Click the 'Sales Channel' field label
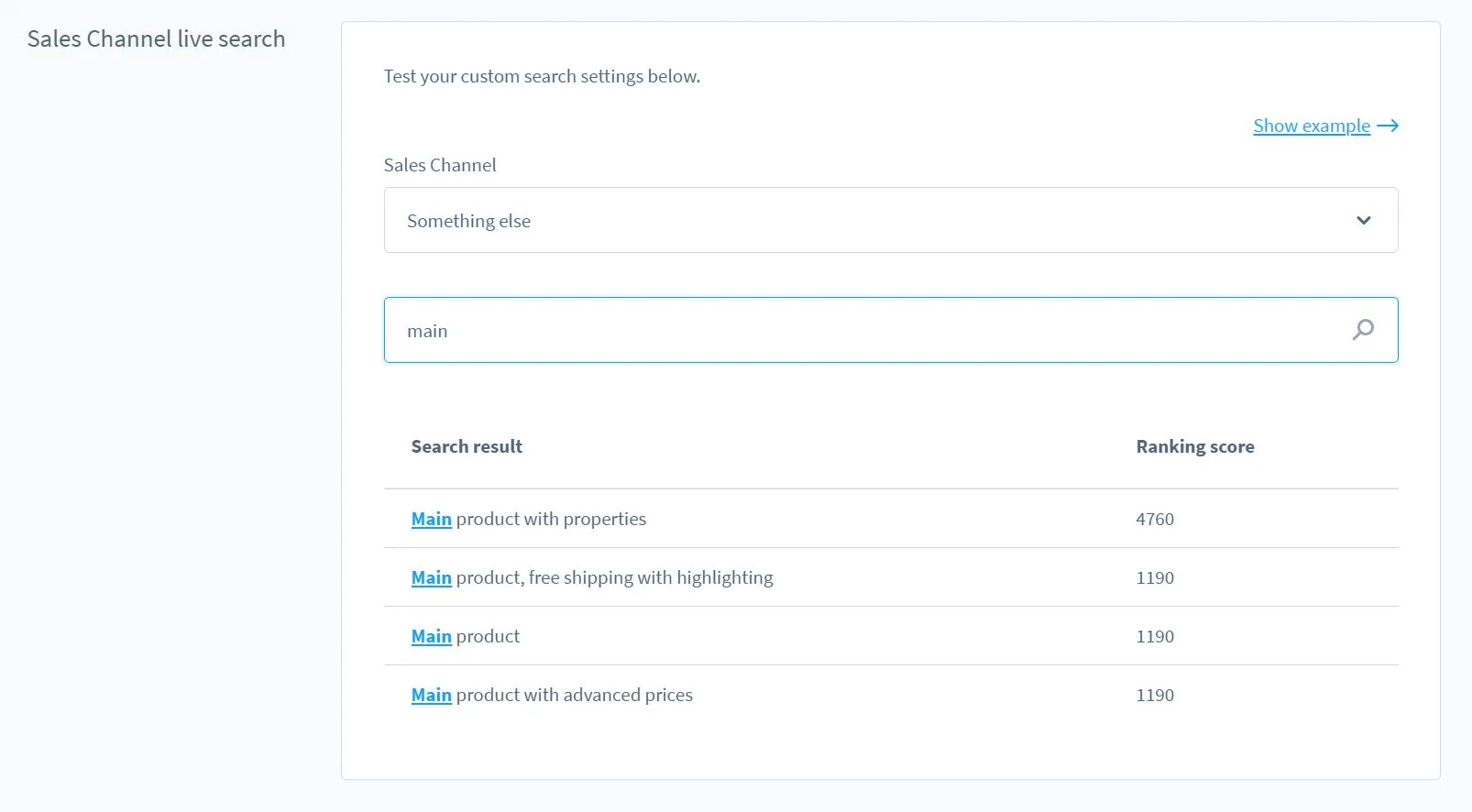The width and height of the screenshot is (1472, 812). [x=439, y=165]
